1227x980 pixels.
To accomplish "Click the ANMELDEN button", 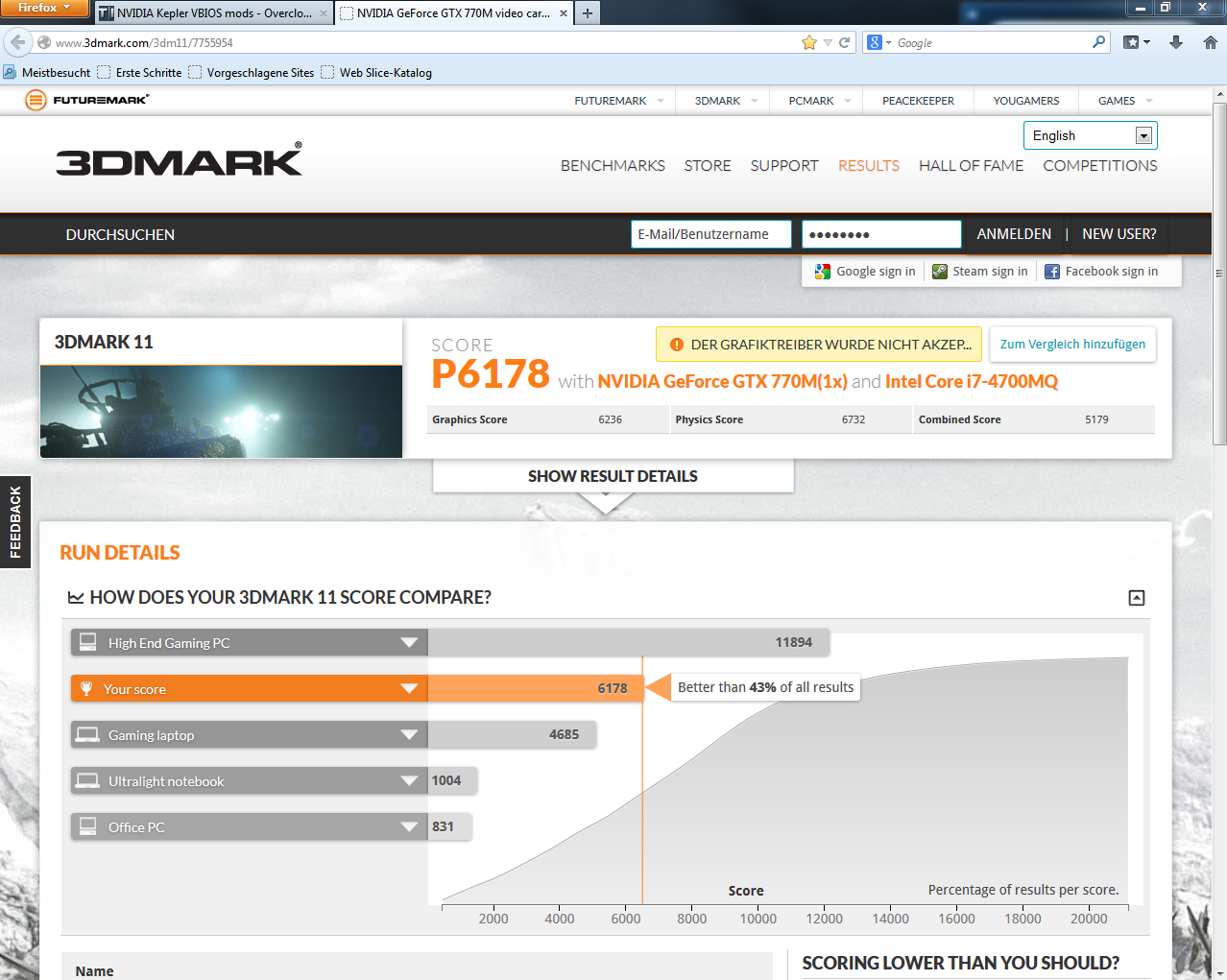I will [1014, 234].
